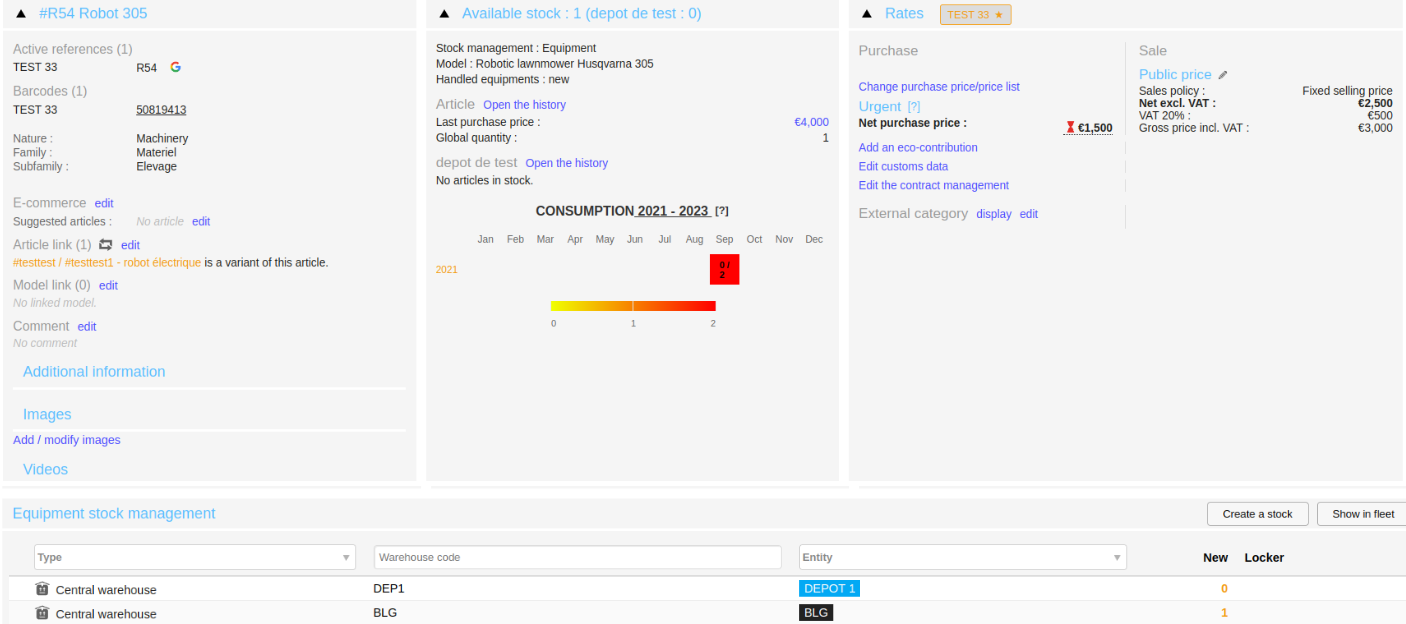
Task: Click warehouse code BLG
Action: pyautogui.click(x=385, y=613)
